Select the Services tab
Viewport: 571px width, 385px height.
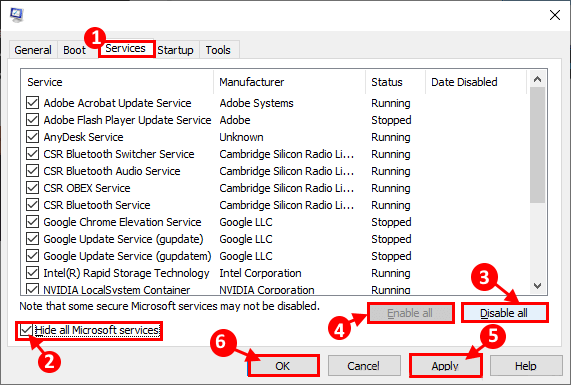click(x=126, y=48)
